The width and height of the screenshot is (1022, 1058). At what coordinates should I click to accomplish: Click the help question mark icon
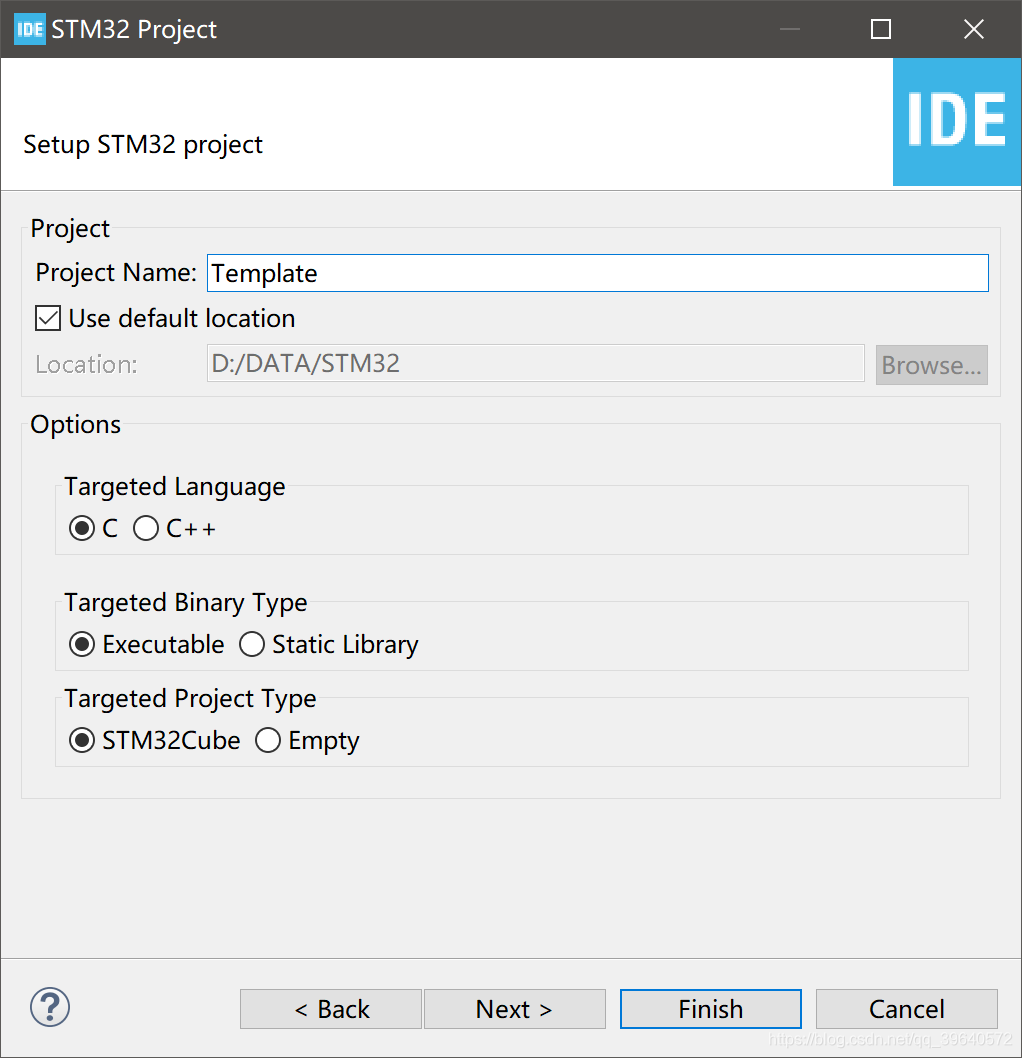(x=50, y=1007)
